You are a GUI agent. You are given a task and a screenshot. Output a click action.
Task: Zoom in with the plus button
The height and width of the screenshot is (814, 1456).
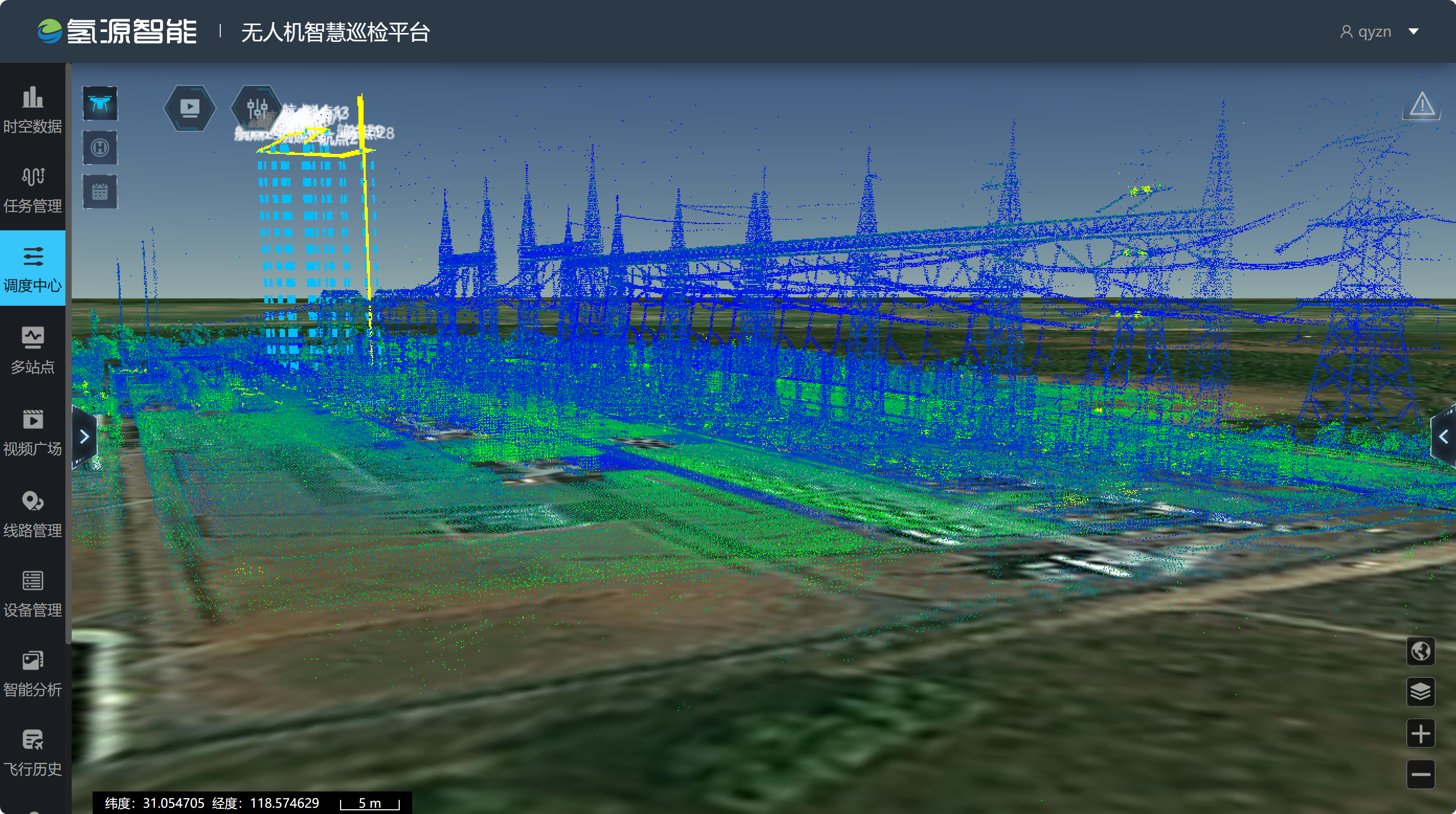[1420, 734]
